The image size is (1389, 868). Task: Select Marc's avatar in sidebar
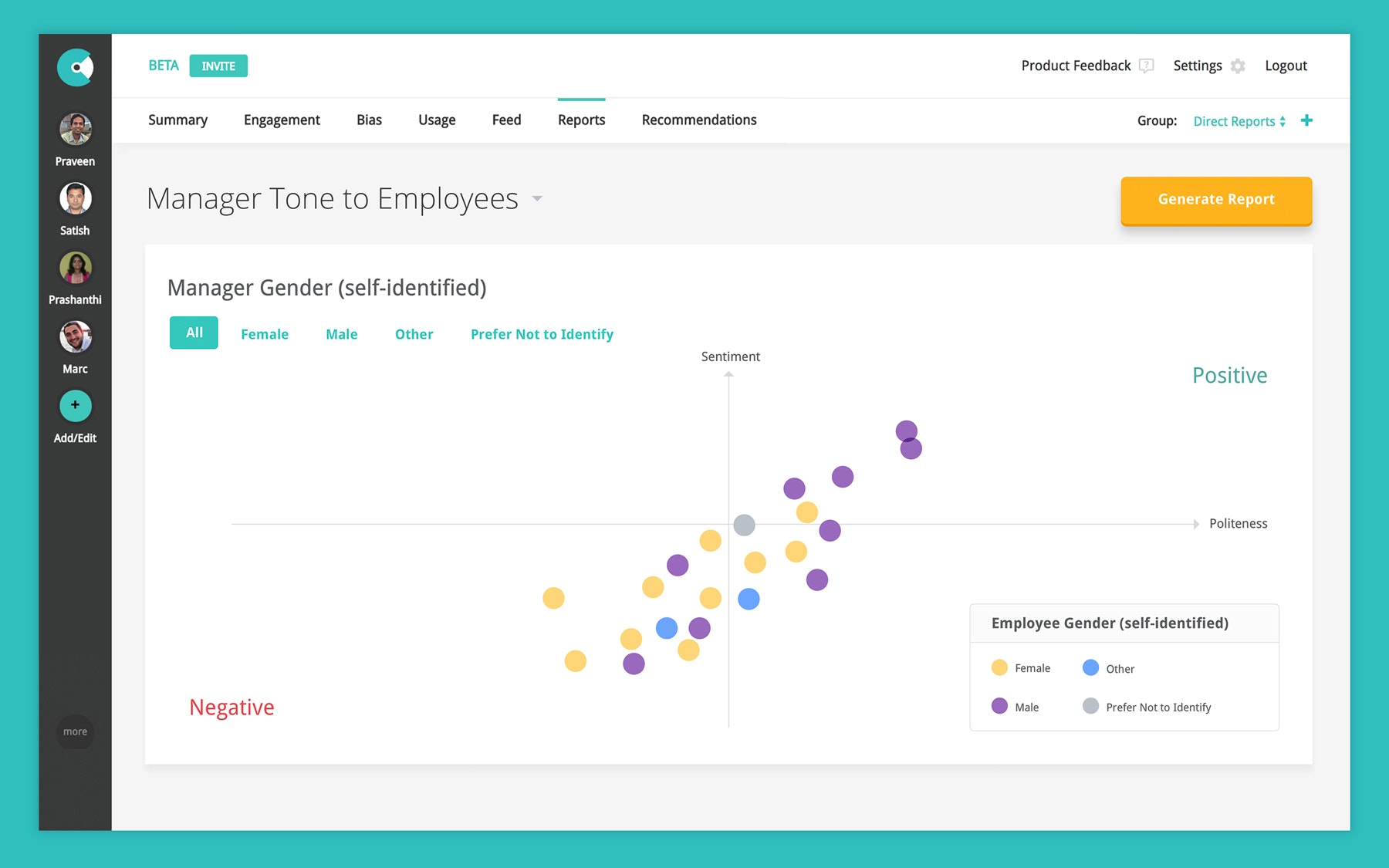tap(76, 336)
